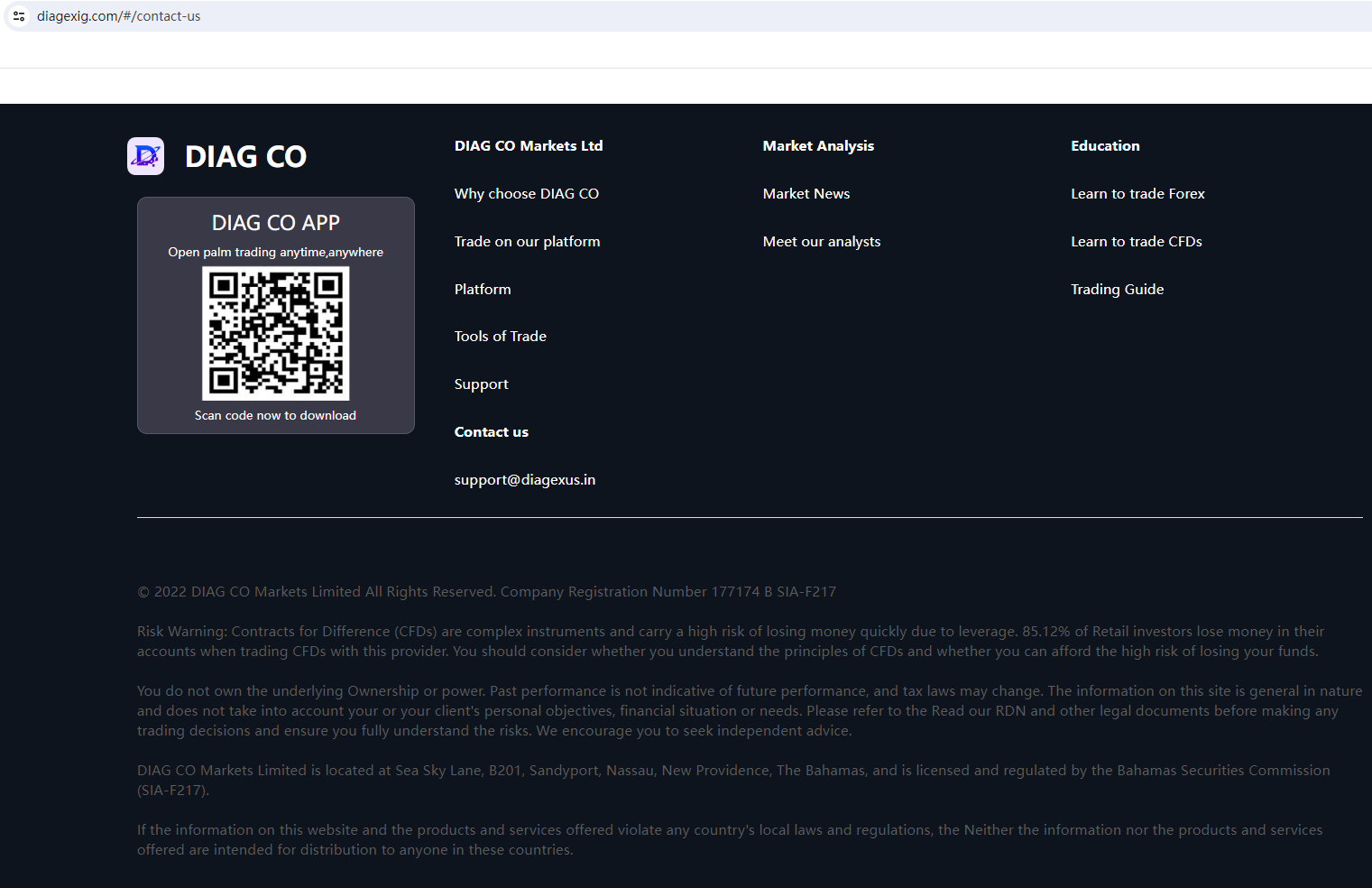Click Contact us heading
This screenshot has height=888, width=1372.
click(x=492, y=432)
